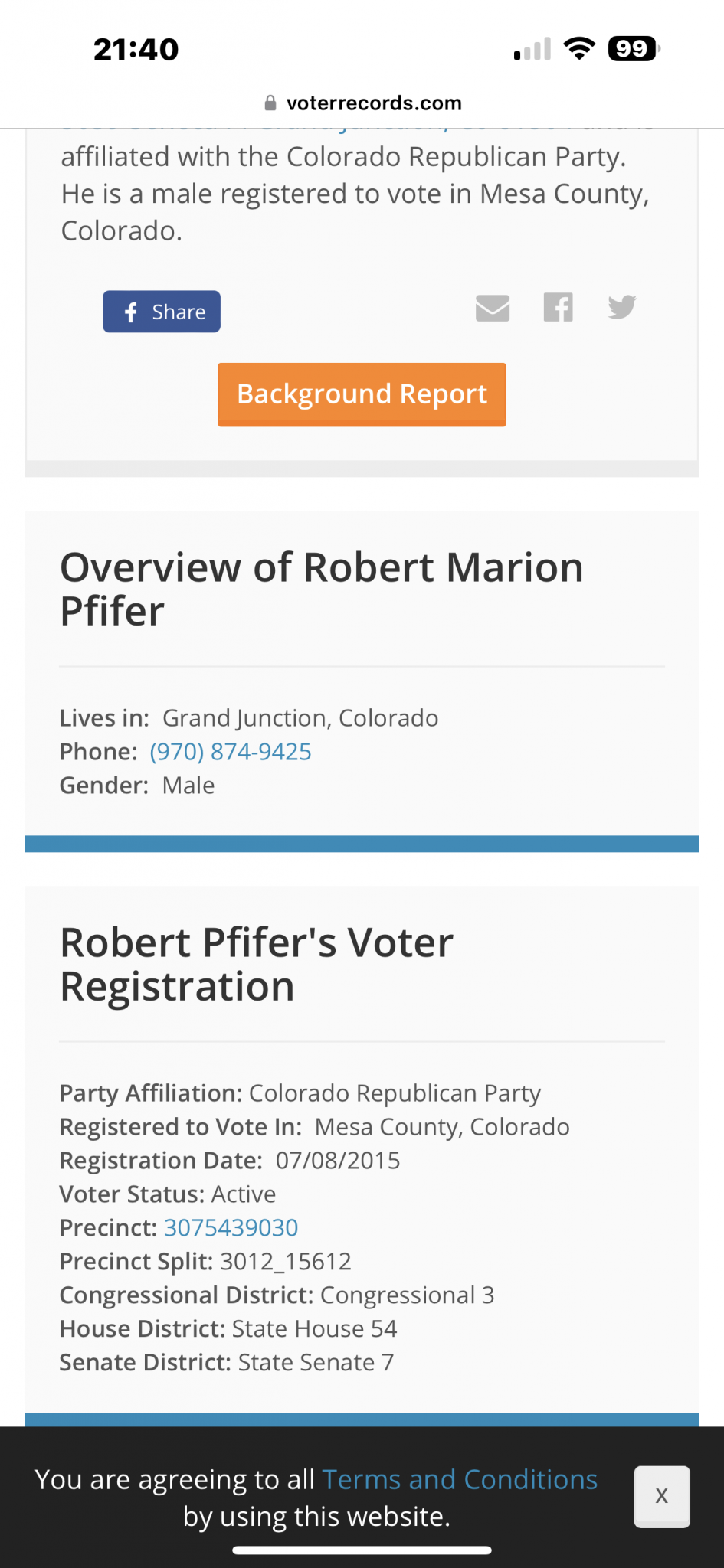724x1568 pixels.
Task: Click the Robert Pfifer's Voter Registration heading
Action: pyautogui.click(x=257, y=964)
